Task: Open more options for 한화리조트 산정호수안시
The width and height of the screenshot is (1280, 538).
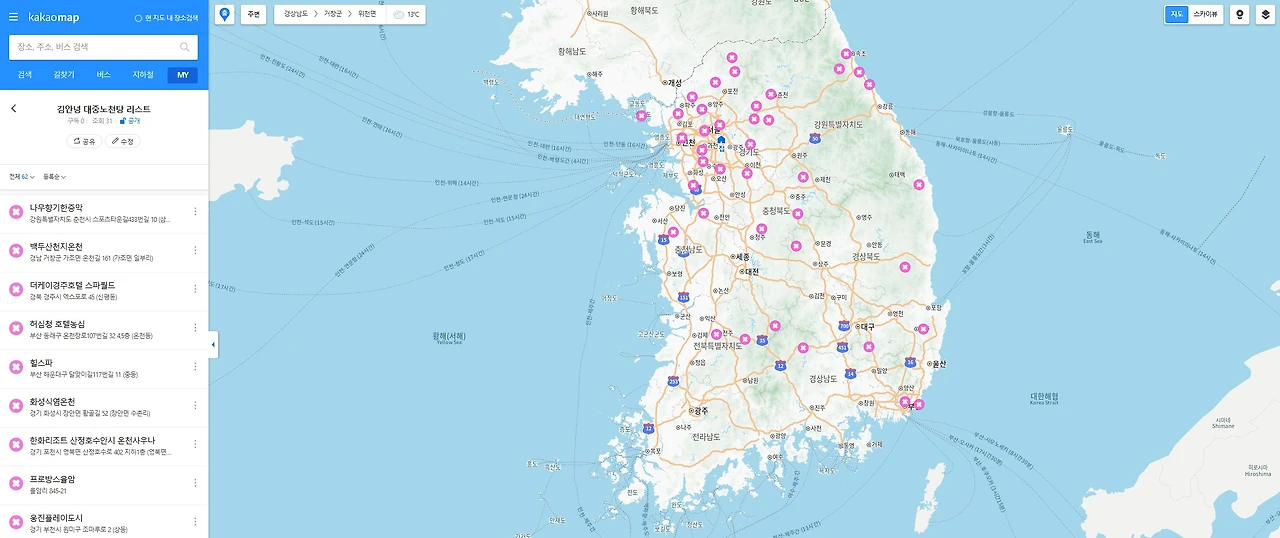Action: (x=195, y=445)
